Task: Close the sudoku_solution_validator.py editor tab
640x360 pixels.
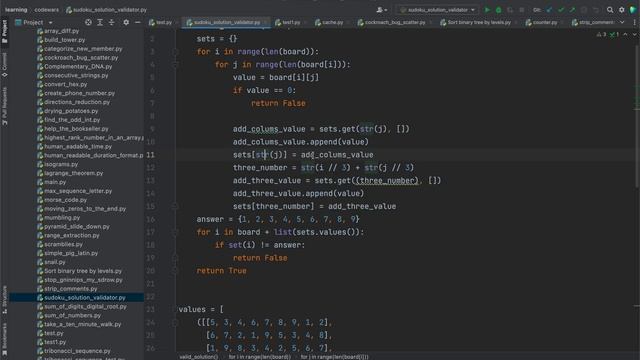Action: 266,22
